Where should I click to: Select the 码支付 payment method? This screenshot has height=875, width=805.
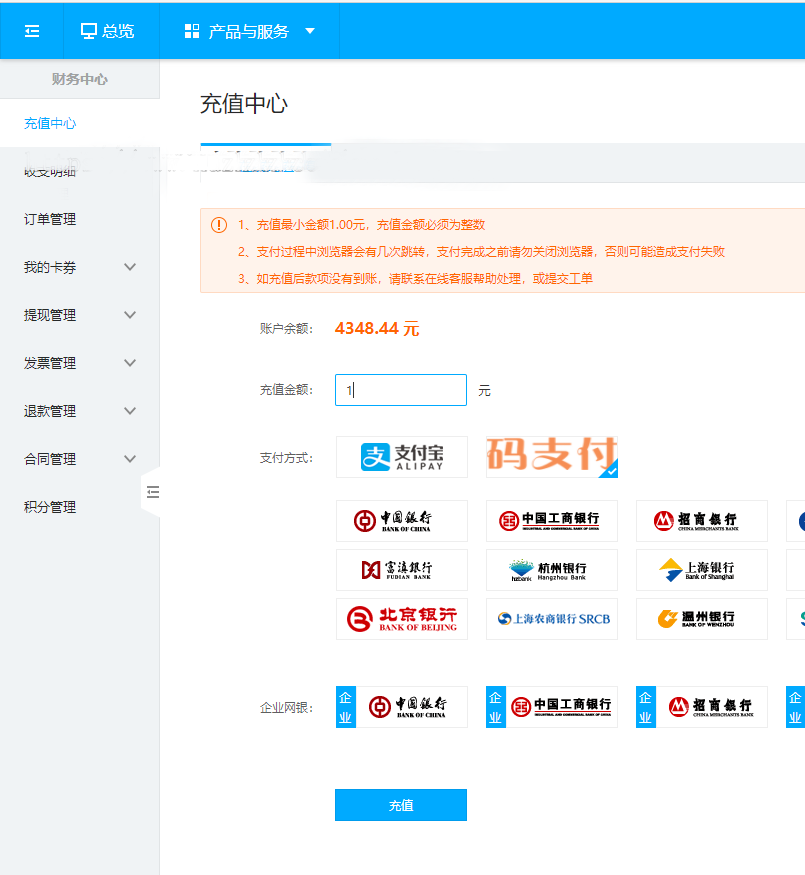[552, 457]
